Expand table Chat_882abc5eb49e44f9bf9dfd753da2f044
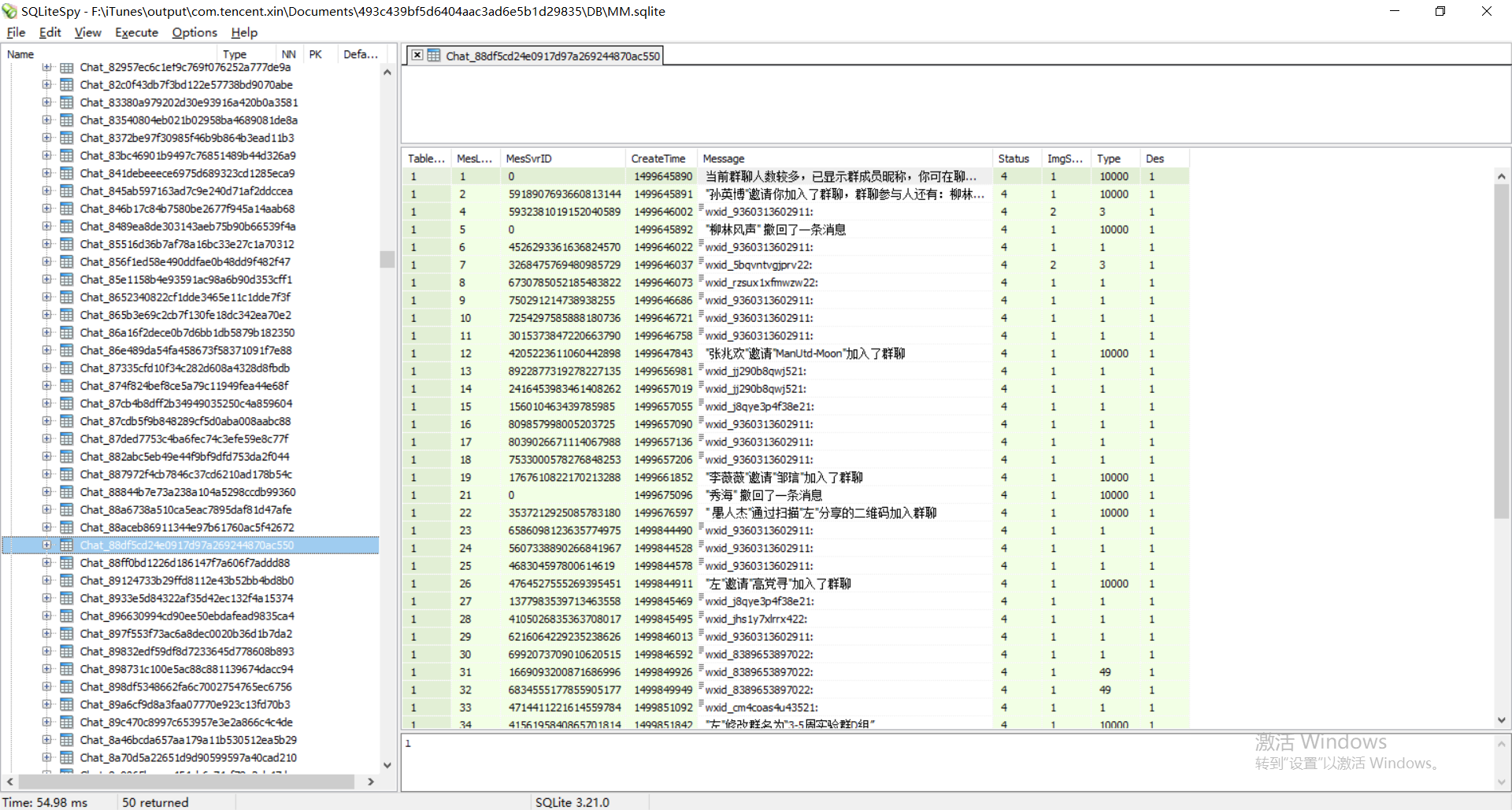 [47, 457]
